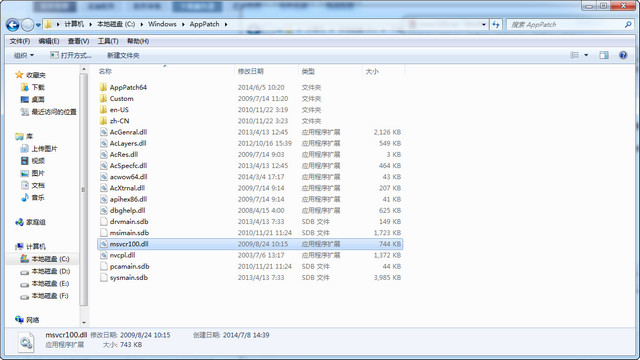Open 本地磁盘 (D:) in the sidebar
The image size is (640, 360).
click(x=45, y=271)
